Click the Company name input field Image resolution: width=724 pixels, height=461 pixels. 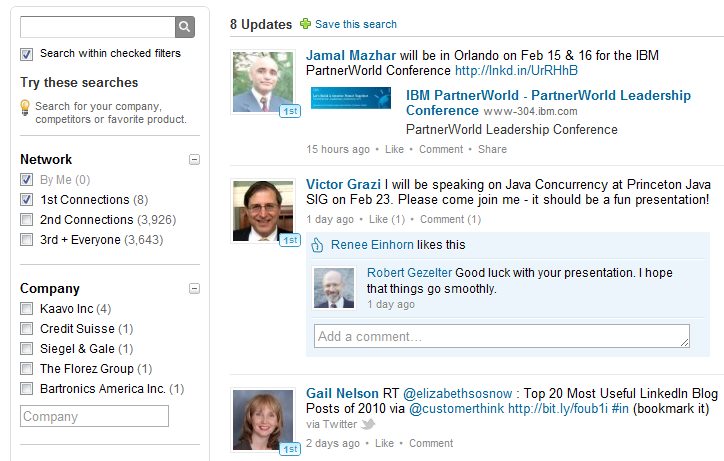94,417
